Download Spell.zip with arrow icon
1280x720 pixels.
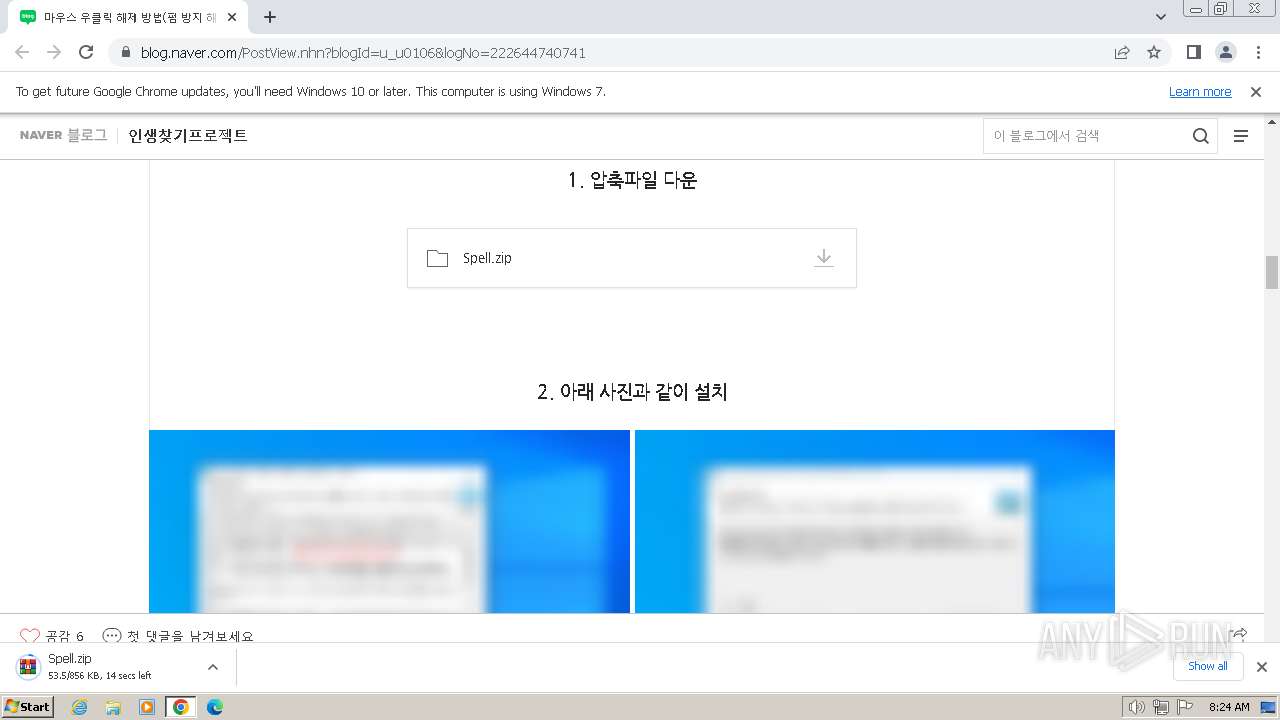tap(823, 258)
